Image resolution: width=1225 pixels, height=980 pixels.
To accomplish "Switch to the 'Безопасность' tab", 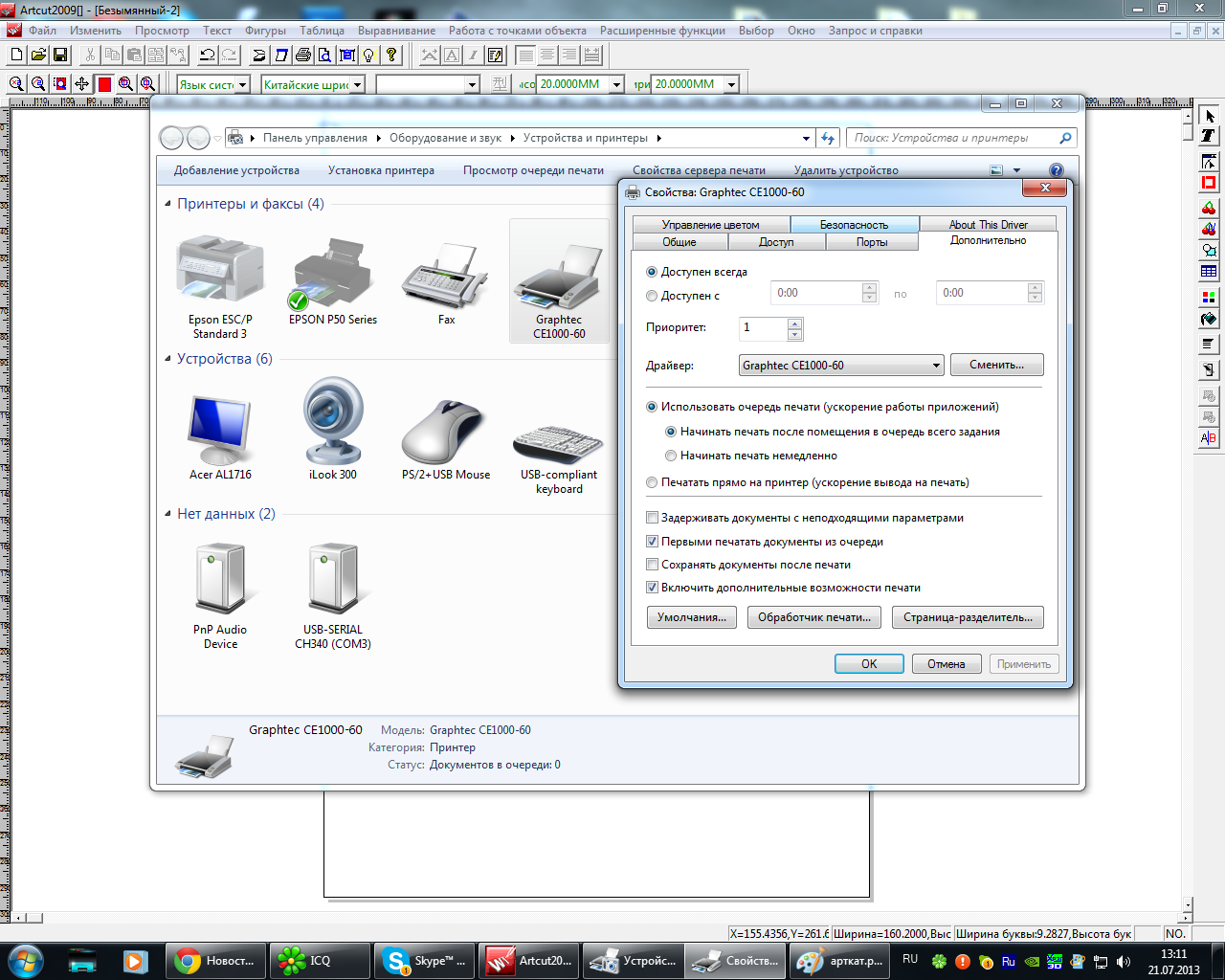I will coord(855,225).
